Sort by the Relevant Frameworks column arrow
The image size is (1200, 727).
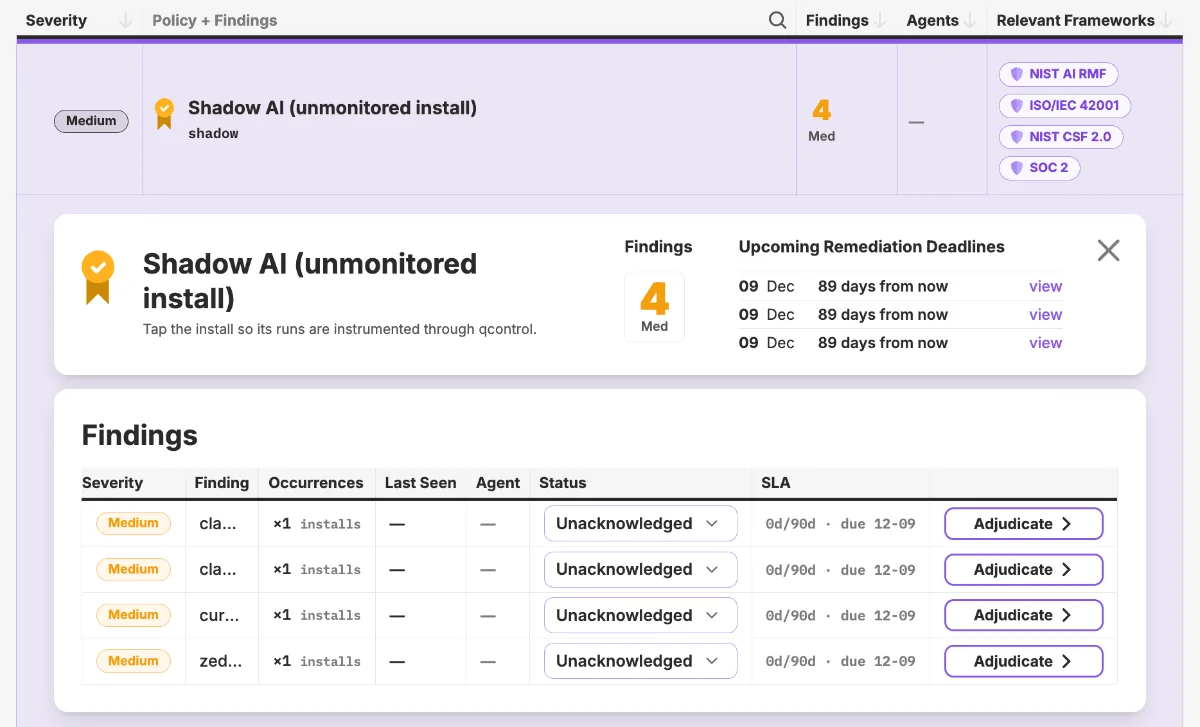click(x=1166, y=20)
